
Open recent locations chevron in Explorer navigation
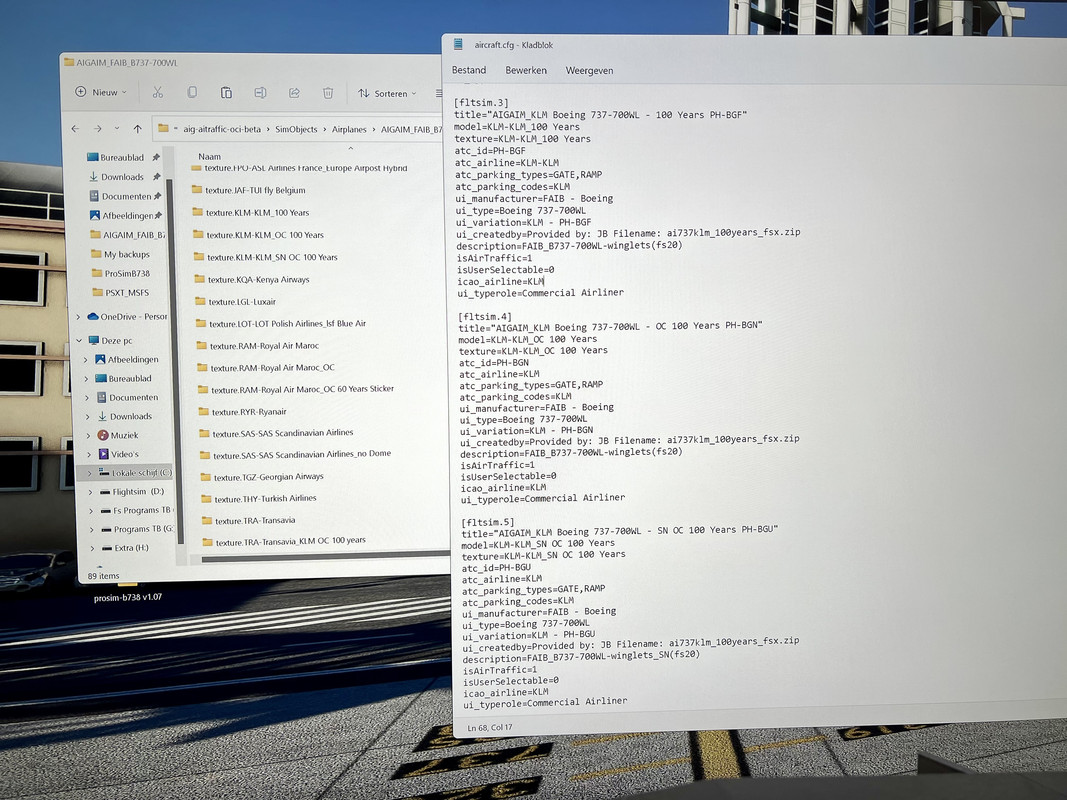117,128
